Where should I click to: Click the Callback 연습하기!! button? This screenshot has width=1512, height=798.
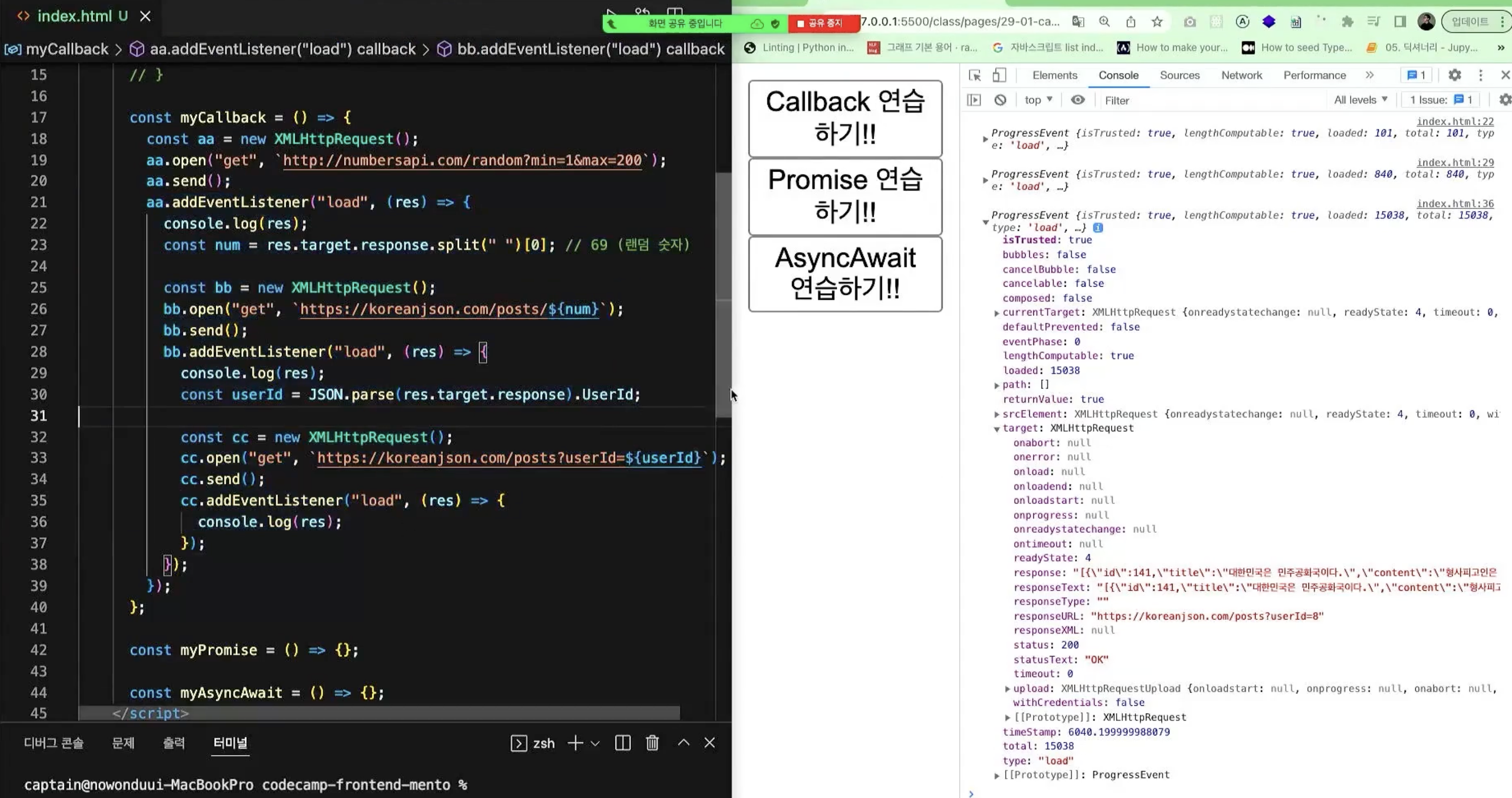[845, 118]
